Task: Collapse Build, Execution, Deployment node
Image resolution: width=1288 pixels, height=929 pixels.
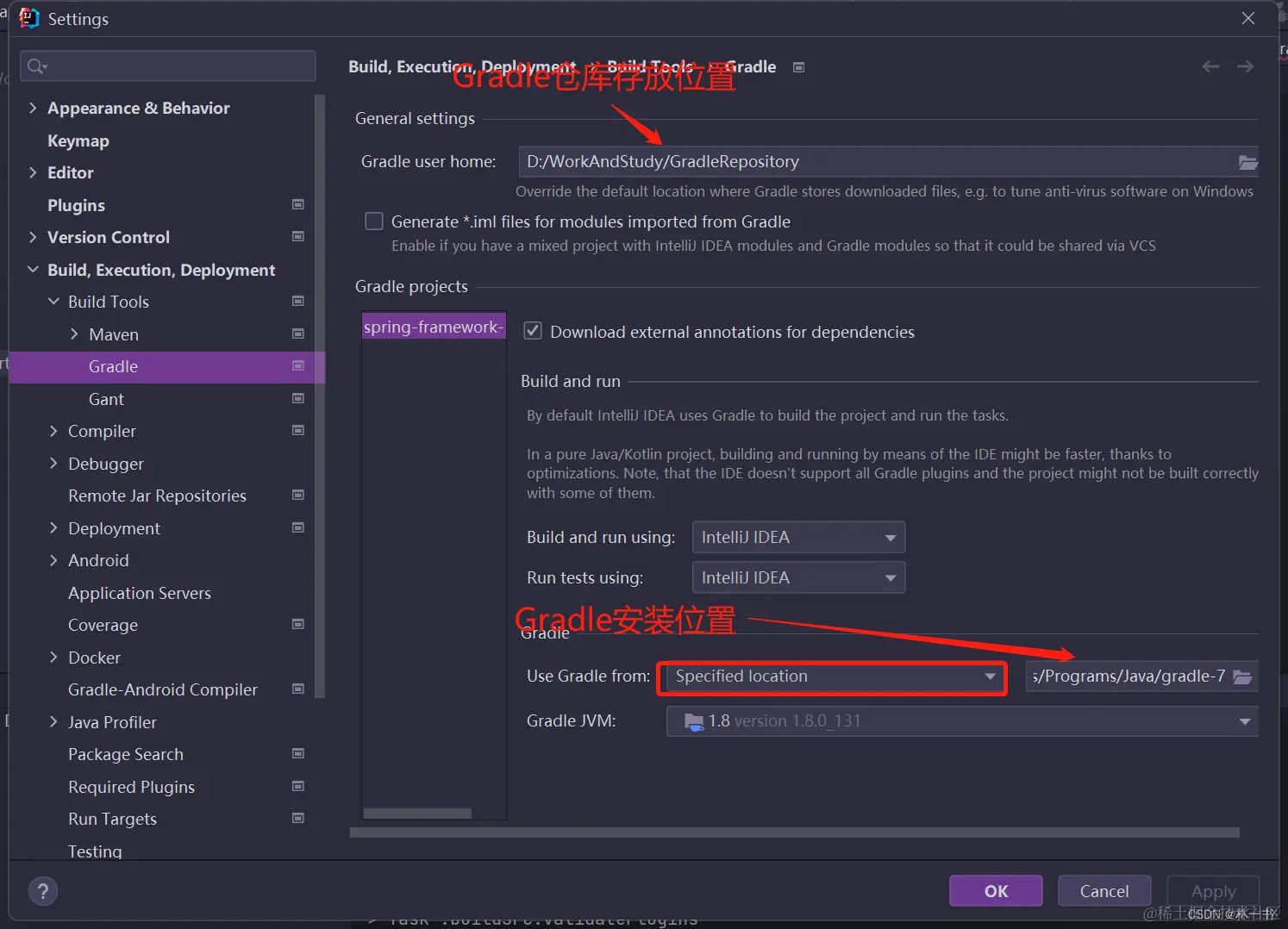Action: 33,270
